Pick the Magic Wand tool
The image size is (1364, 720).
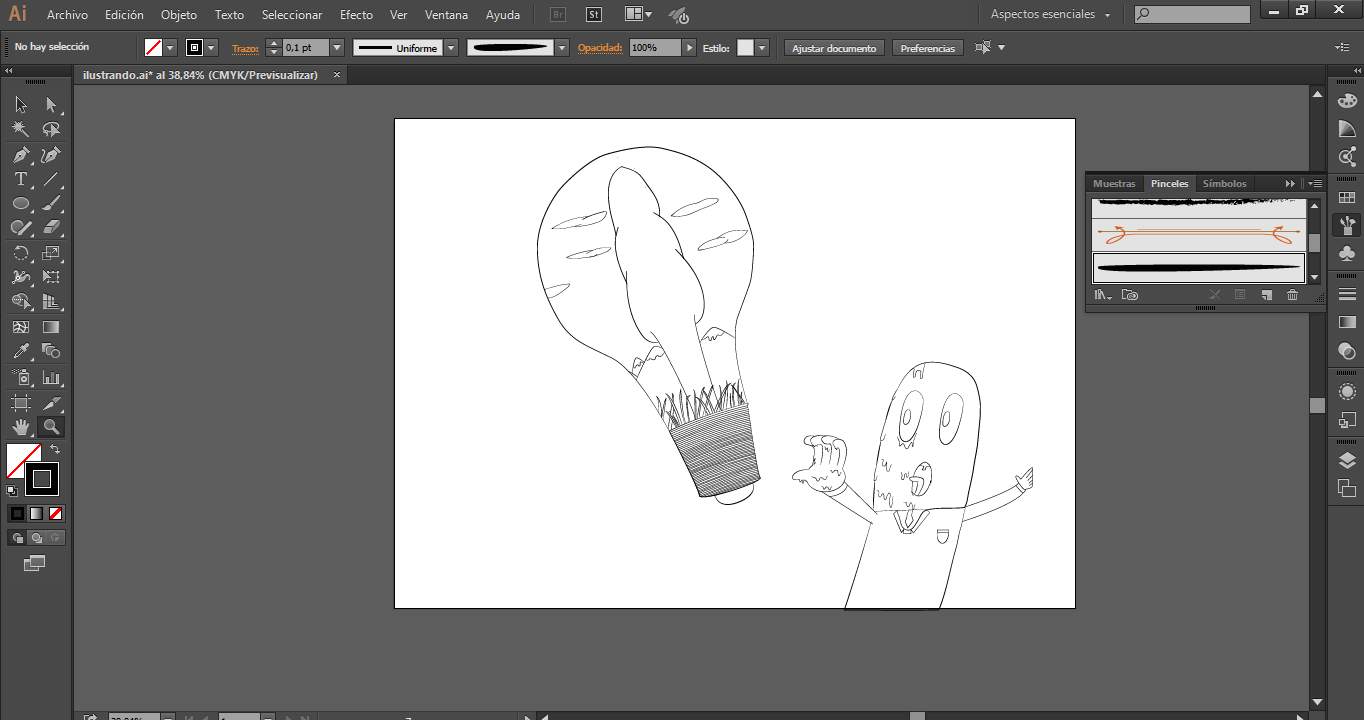[20, 130]
